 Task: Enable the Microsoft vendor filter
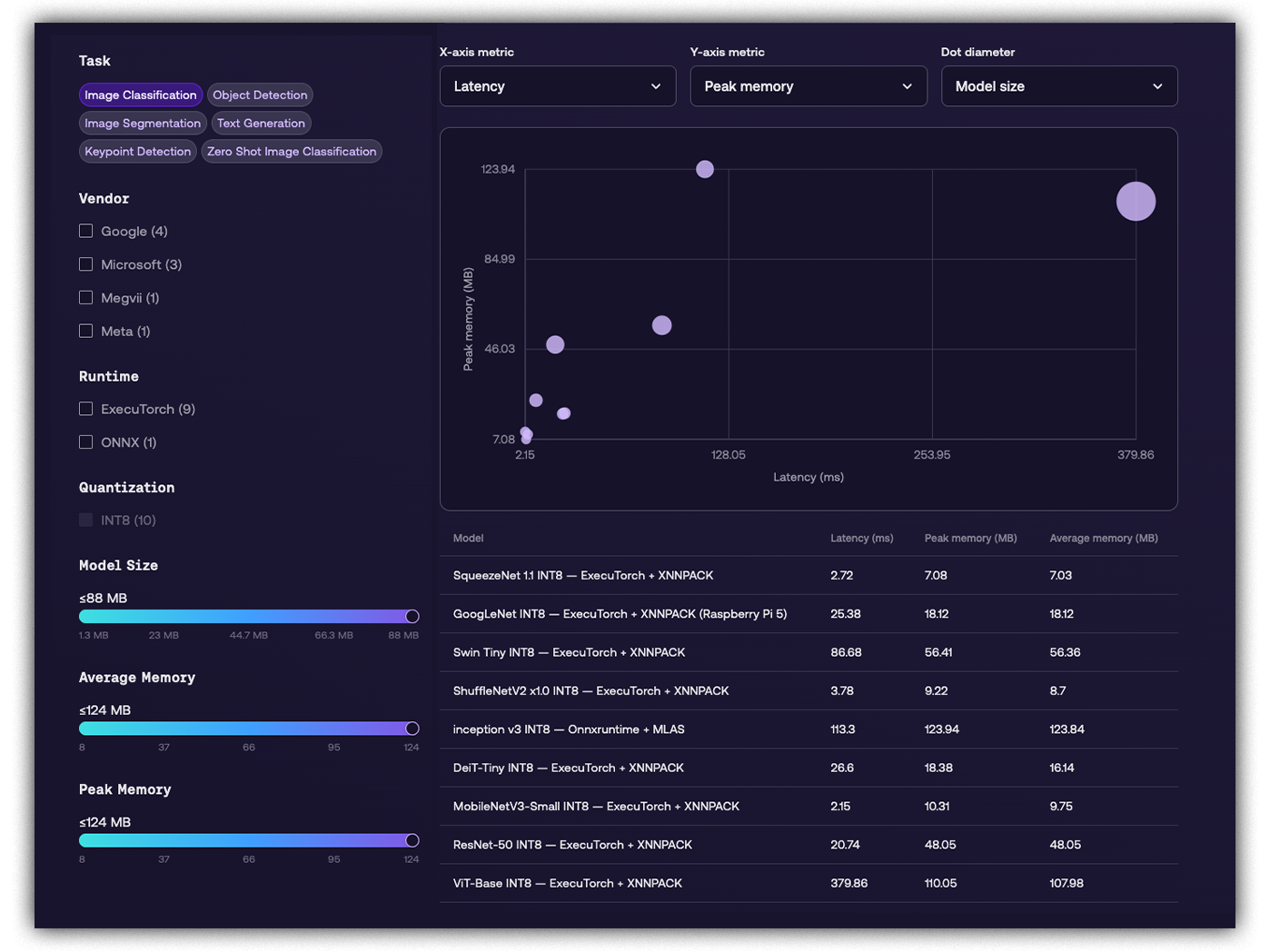[86, 264]
